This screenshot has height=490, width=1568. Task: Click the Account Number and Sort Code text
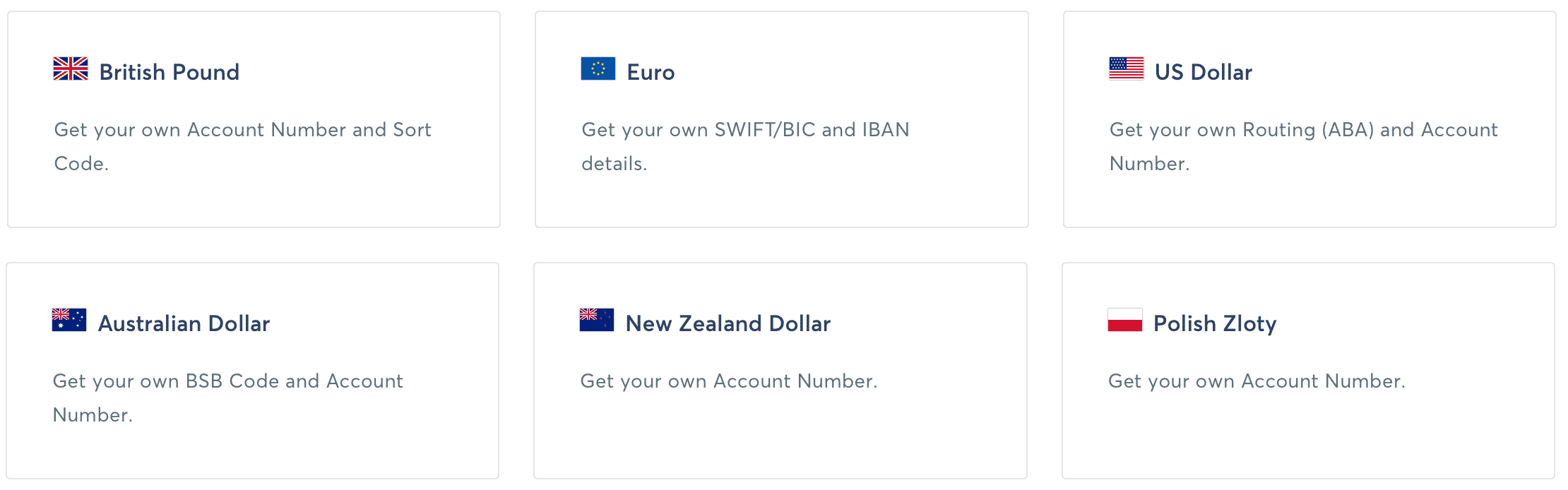pyautogui.click(x=242, y=146)
